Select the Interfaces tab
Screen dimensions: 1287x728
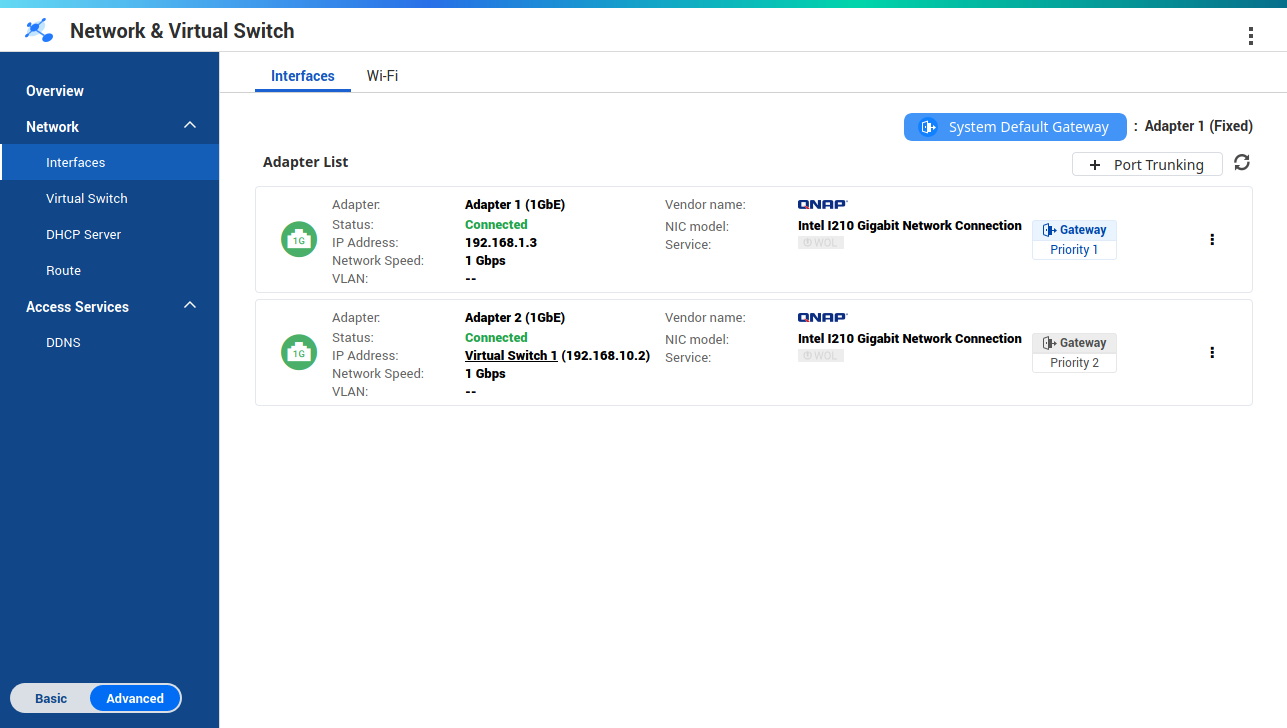[x=302, y=76]
